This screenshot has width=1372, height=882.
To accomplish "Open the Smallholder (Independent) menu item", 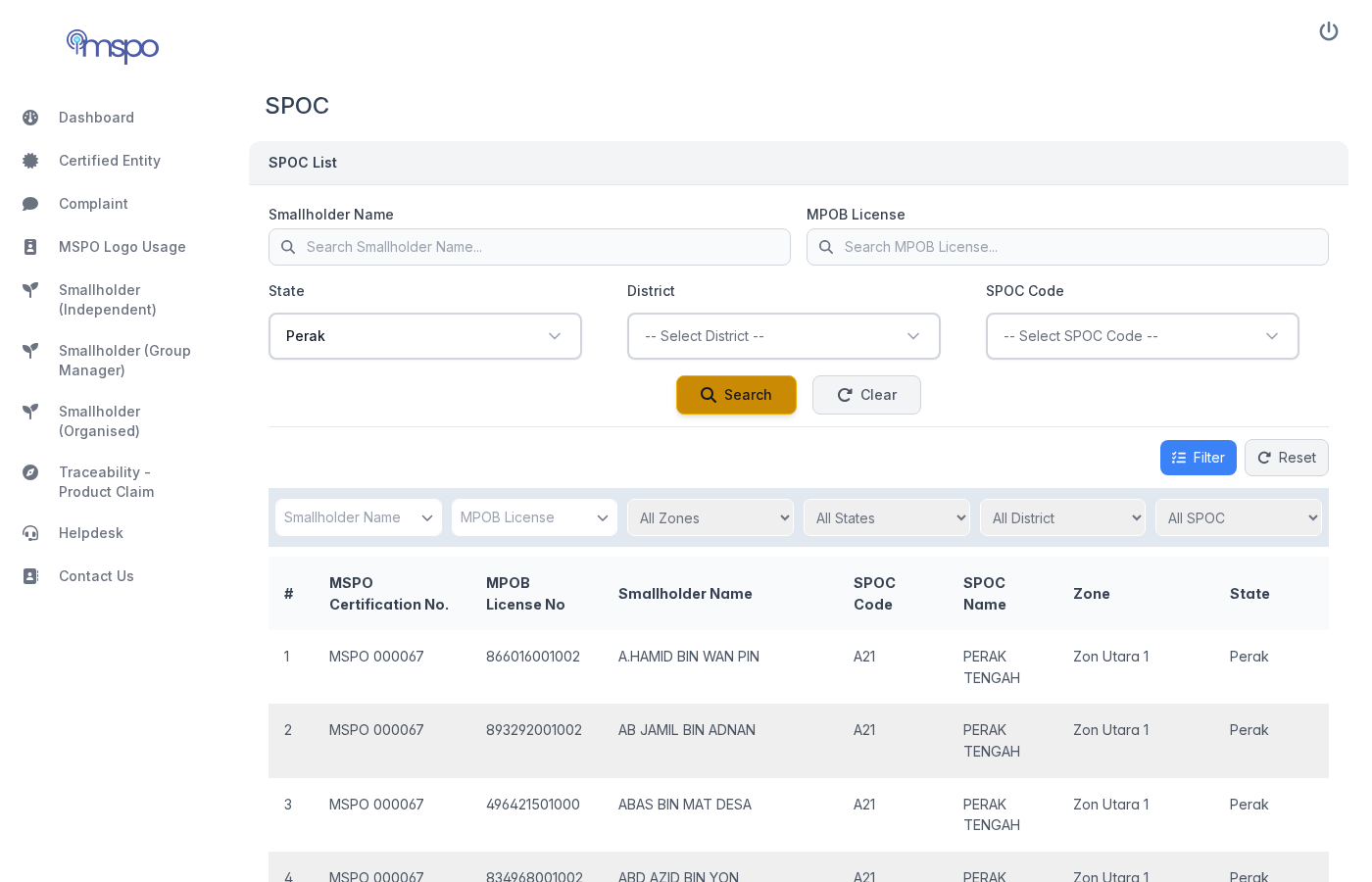I will coord(108,300).
